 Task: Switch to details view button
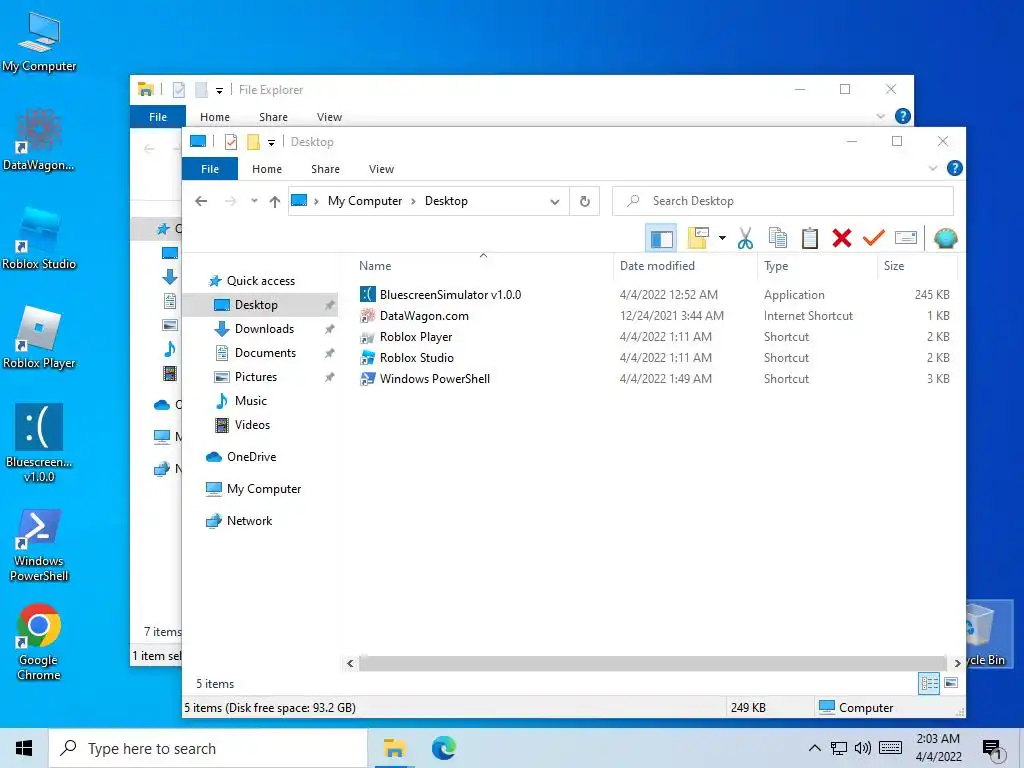[929, 683]
